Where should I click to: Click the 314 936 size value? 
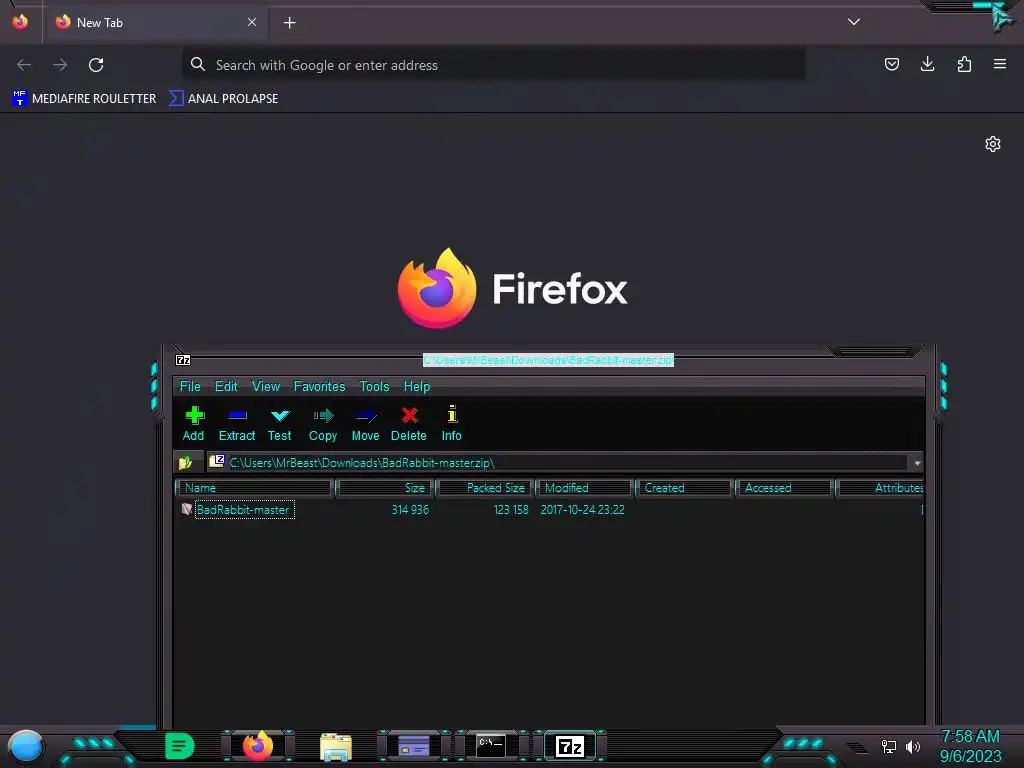click(410, 509)
